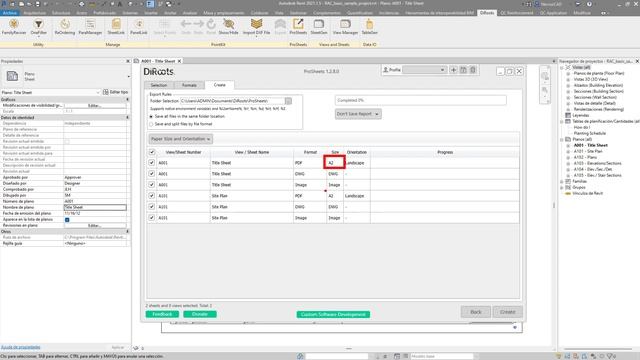Collapse Tablas de planificación/Cantidades node
This screenshot has width=640, height=360.
click(x=562, y=121)
